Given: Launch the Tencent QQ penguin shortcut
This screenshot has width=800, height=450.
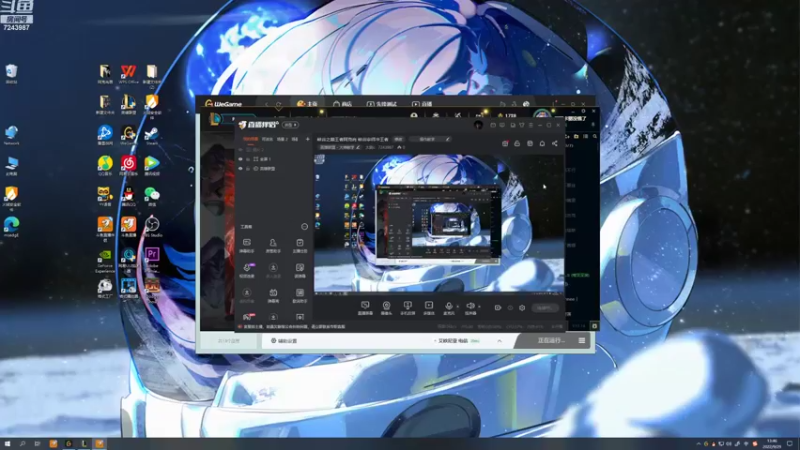Looking at the screenshot, I should 128,196.
